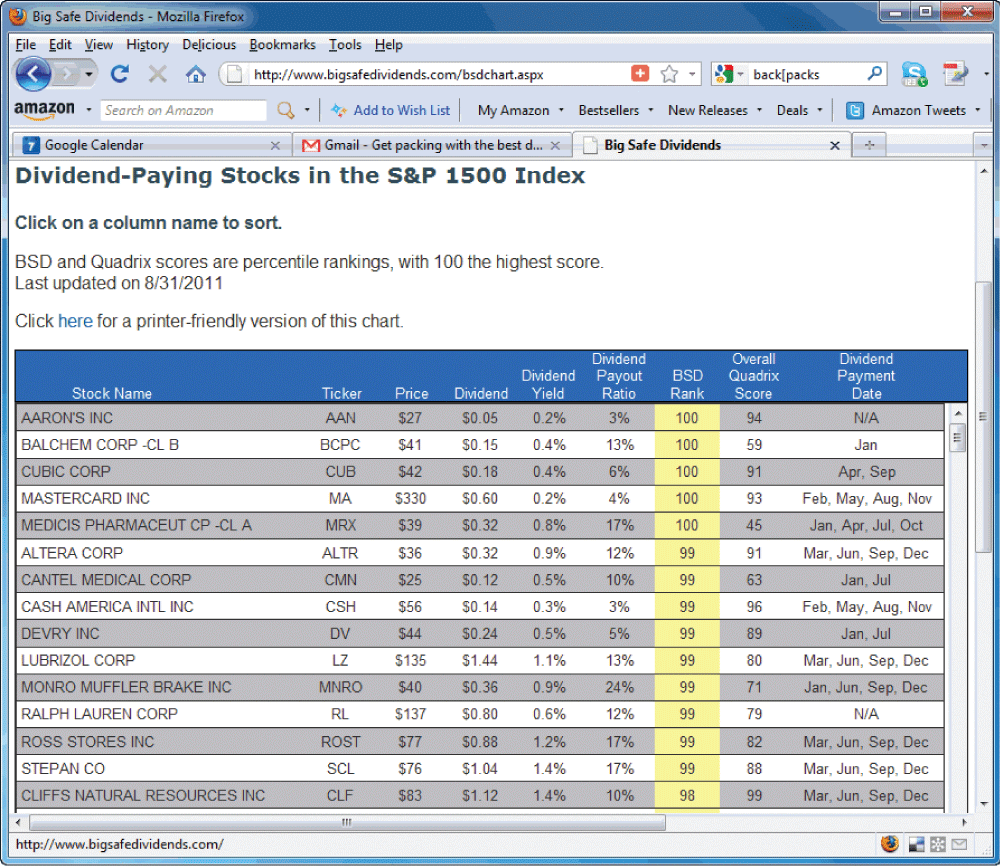
Task: Switch to the Gmail tab
Action: click(430, 145)
